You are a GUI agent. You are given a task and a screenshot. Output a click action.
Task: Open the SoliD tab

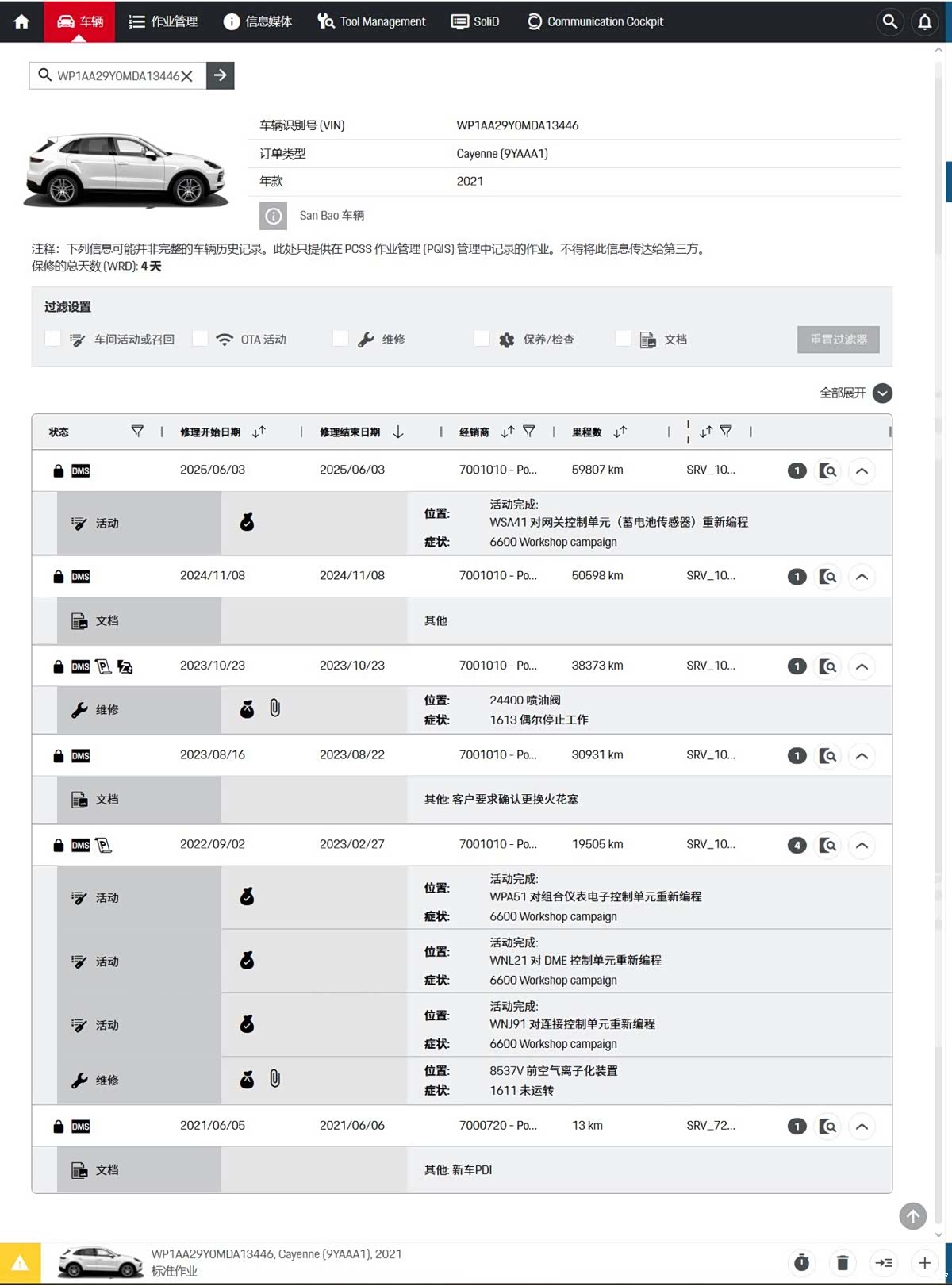[x=475, y=21]
